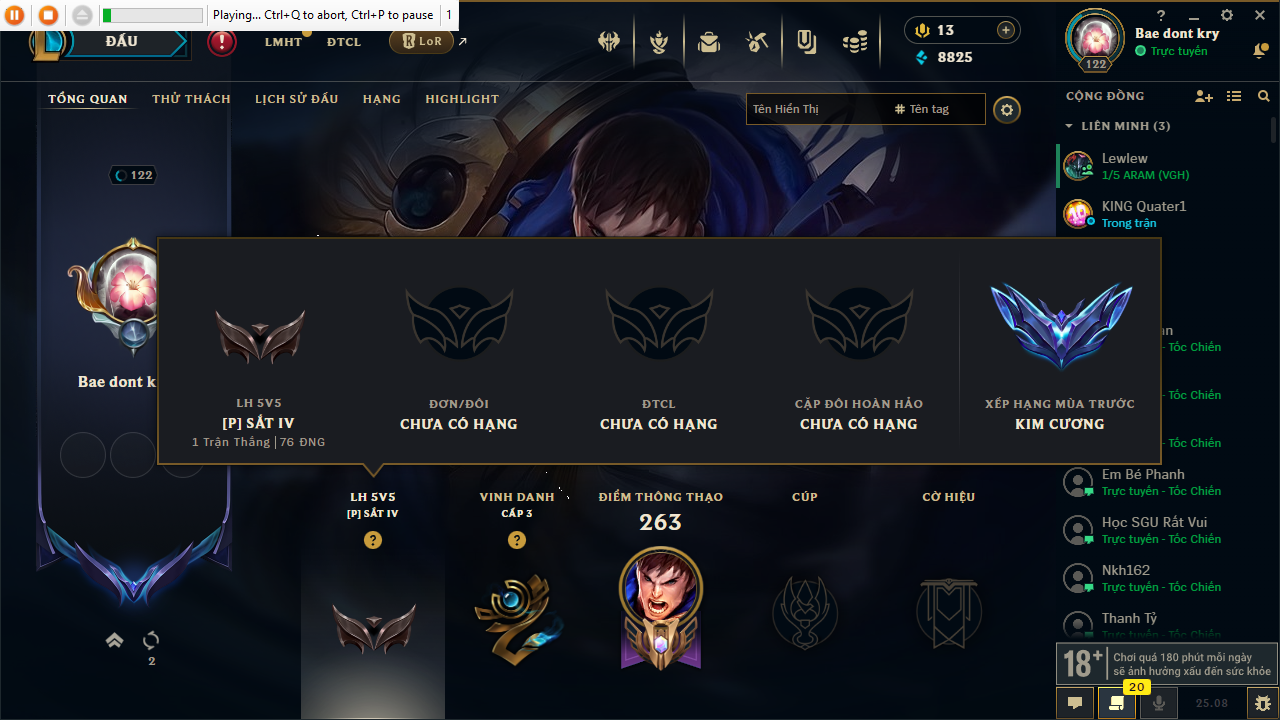Image resolution: width=1280 pixels, height=720 pixels.
Task: Toggle the chat bubble panel button
Action: (1075, 703)
